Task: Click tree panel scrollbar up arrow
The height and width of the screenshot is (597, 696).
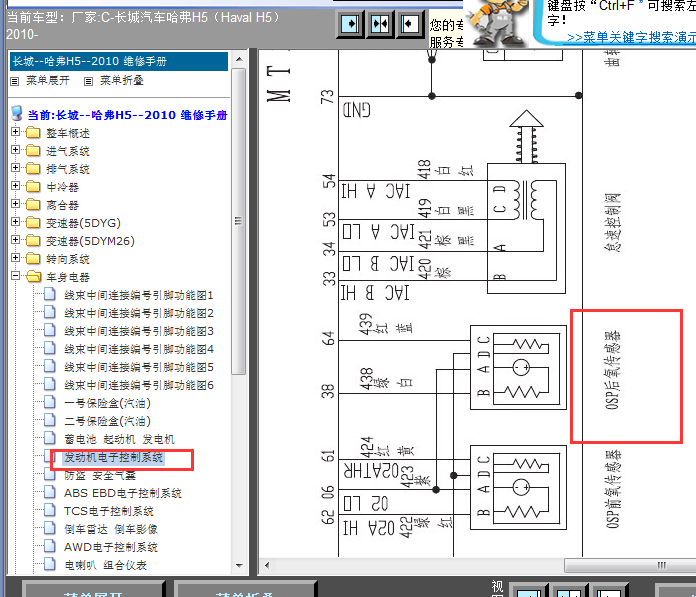Action: tap(239, 59)
